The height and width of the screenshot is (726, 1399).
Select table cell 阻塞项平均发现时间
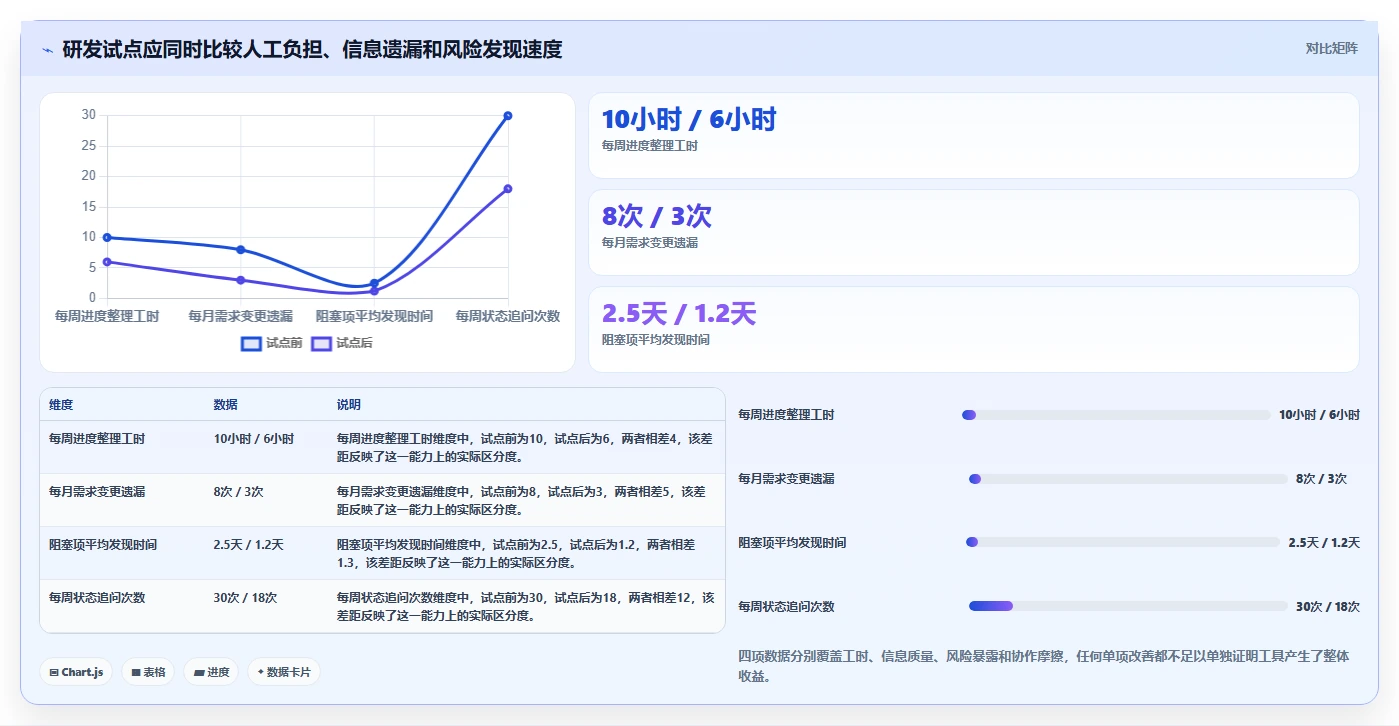(103, 545)
